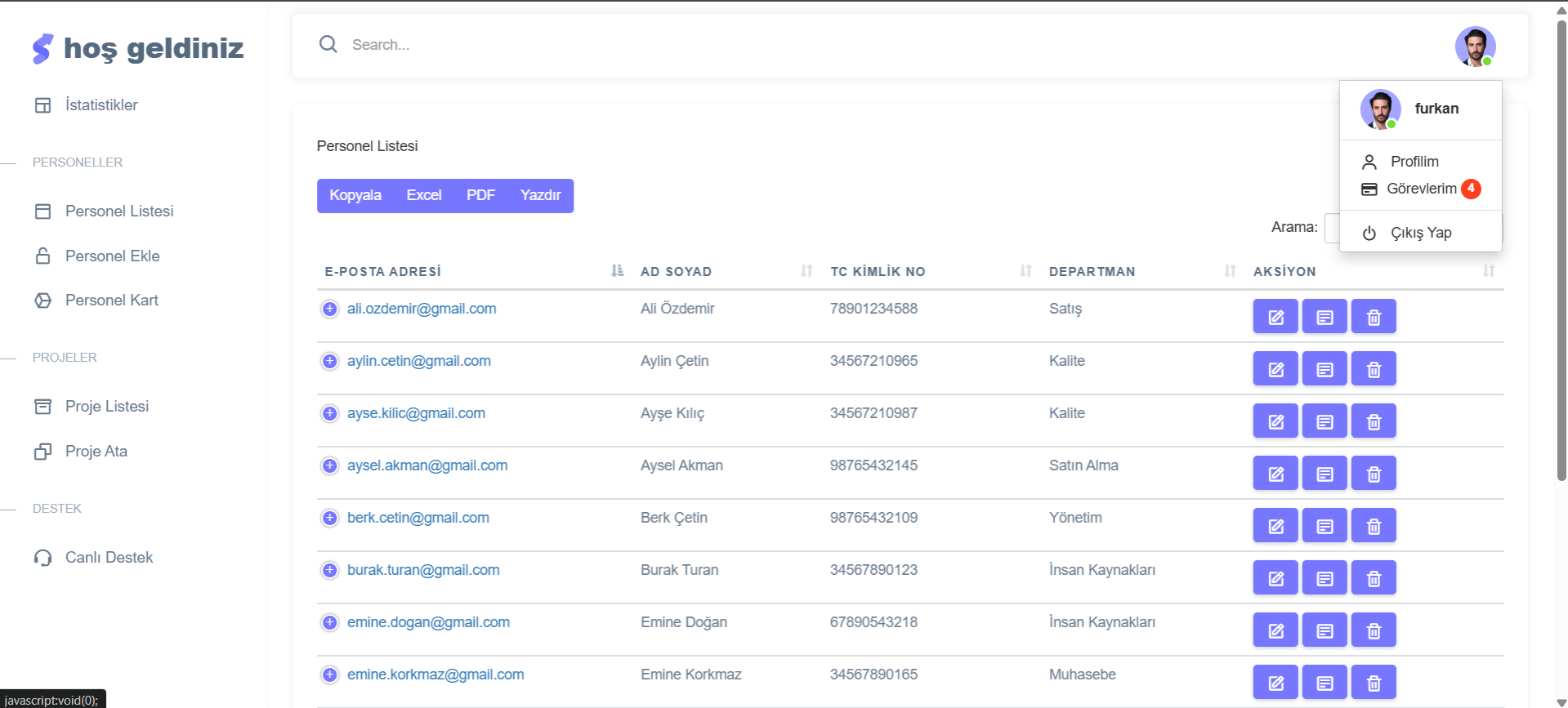Click the trash icon for Aylin Çetin
Viewport: 1568px width, 708px height.
click(x=1373, y=369)
